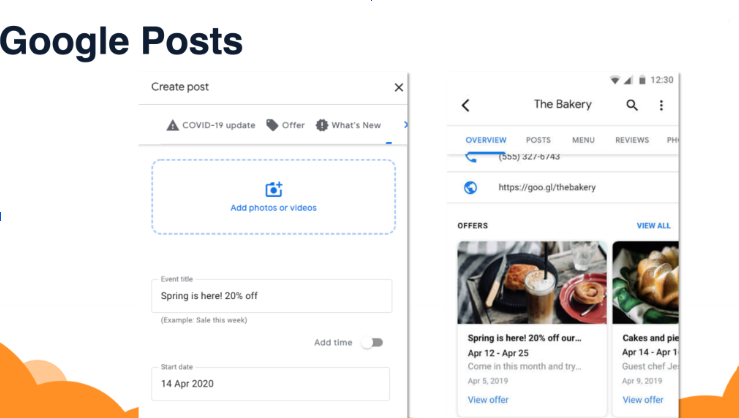Open the braided bread offer photo
The image size is (739, 418).
[x=646, y=283]
